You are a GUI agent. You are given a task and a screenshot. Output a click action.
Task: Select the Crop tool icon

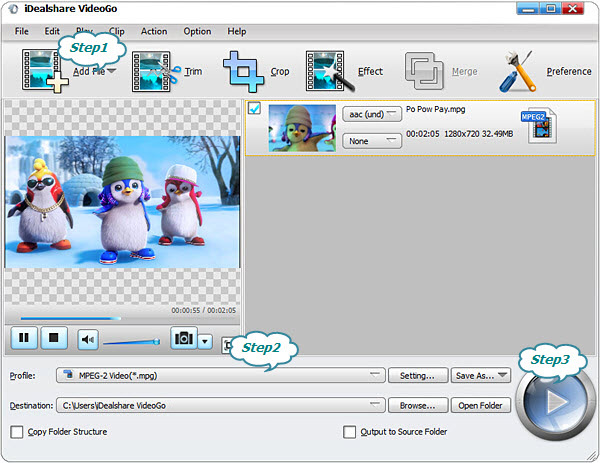click(x=243, y=72)
